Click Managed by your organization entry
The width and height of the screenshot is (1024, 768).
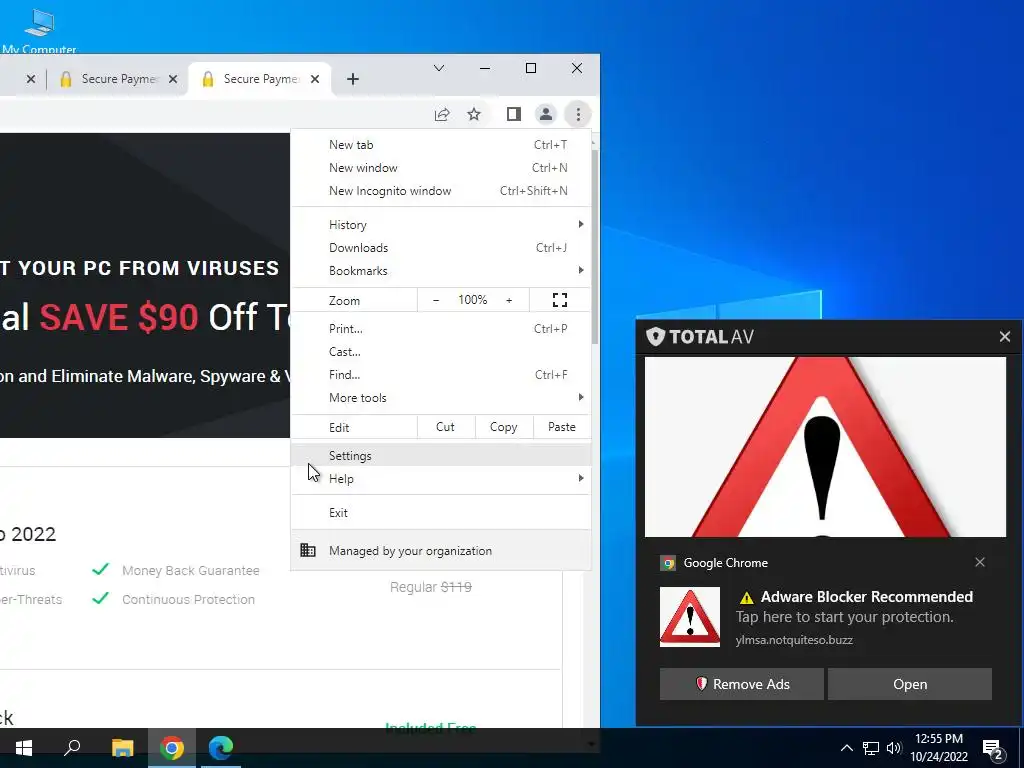tap(441, 551)
